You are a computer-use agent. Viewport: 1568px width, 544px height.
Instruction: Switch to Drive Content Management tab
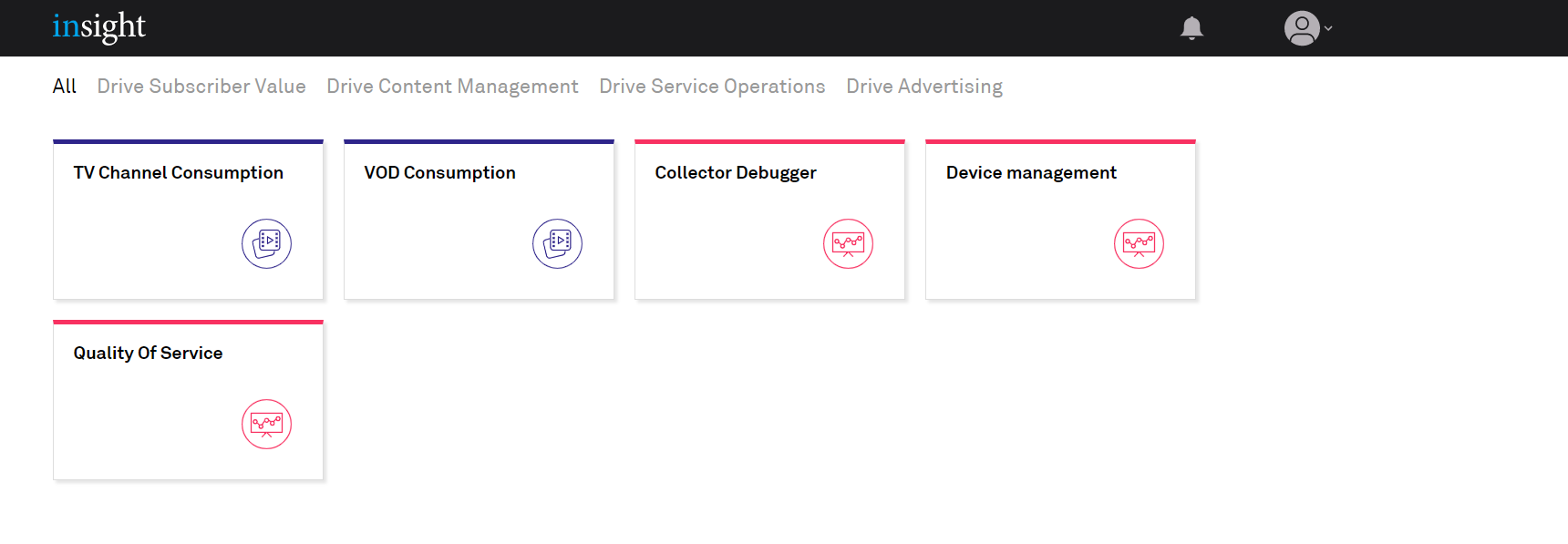coord(452,87)
